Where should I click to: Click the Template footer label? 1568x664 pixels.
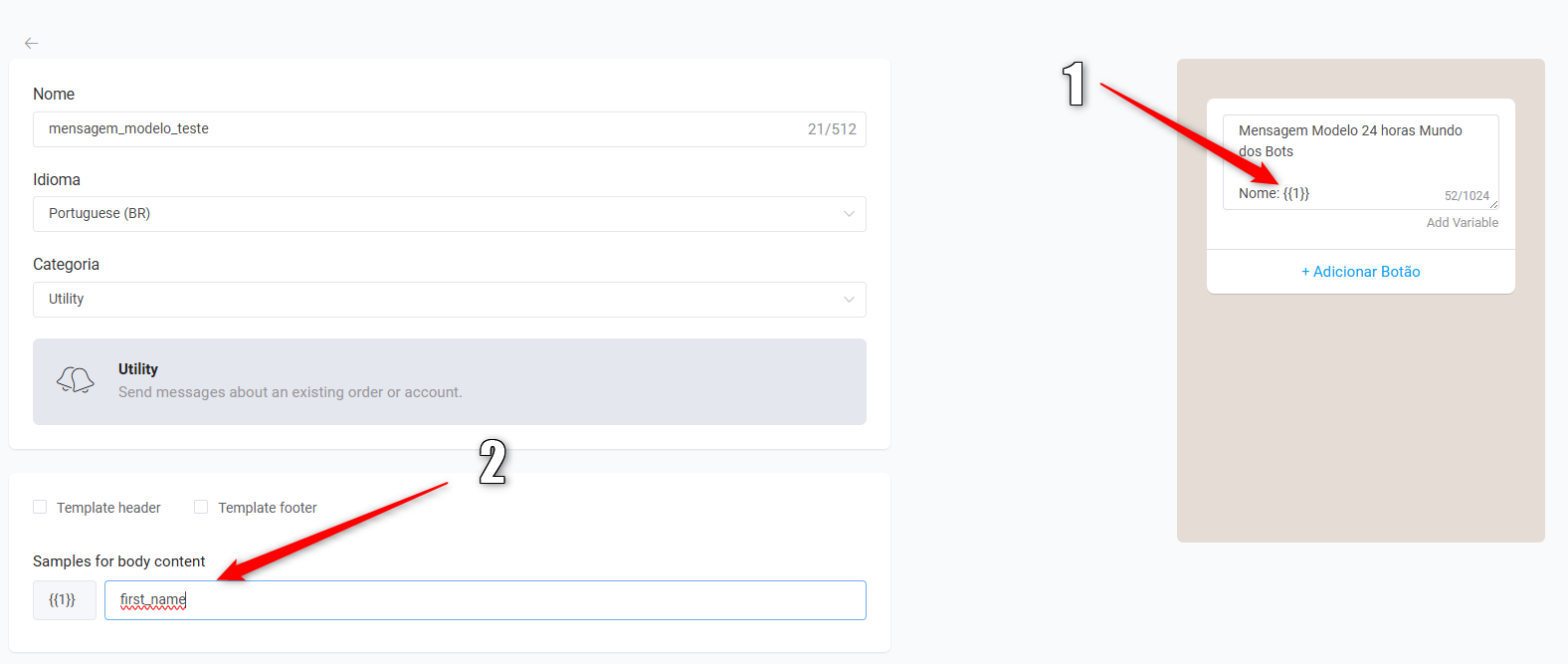click(268, 508)
